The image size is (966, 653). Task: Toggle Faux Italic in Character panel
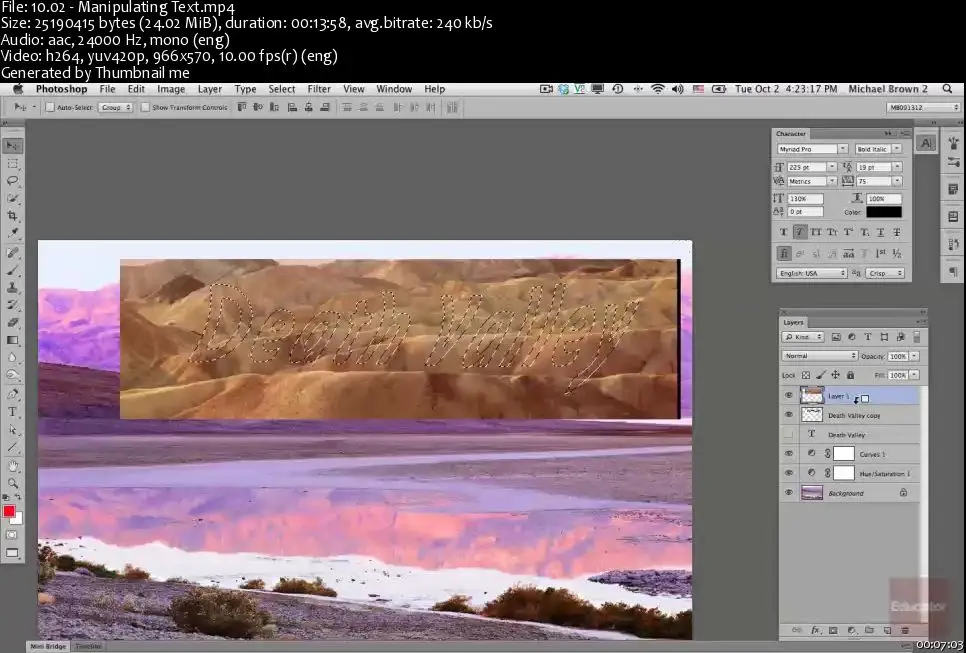(x=800, y=232)
